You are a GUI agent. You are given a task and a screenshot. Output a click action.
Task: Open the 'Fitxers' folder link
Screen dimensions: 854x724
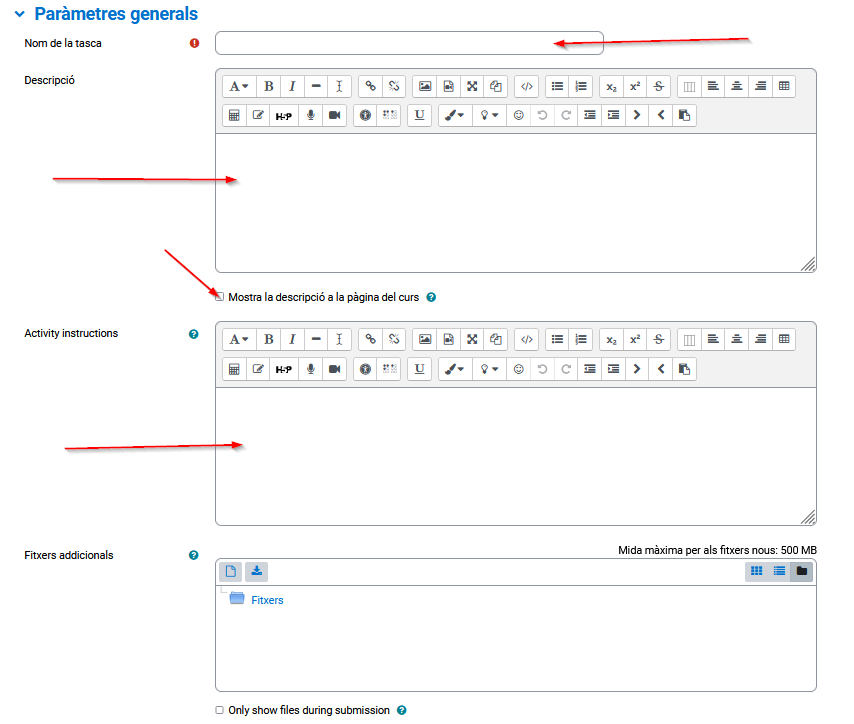tap(267, 600)
